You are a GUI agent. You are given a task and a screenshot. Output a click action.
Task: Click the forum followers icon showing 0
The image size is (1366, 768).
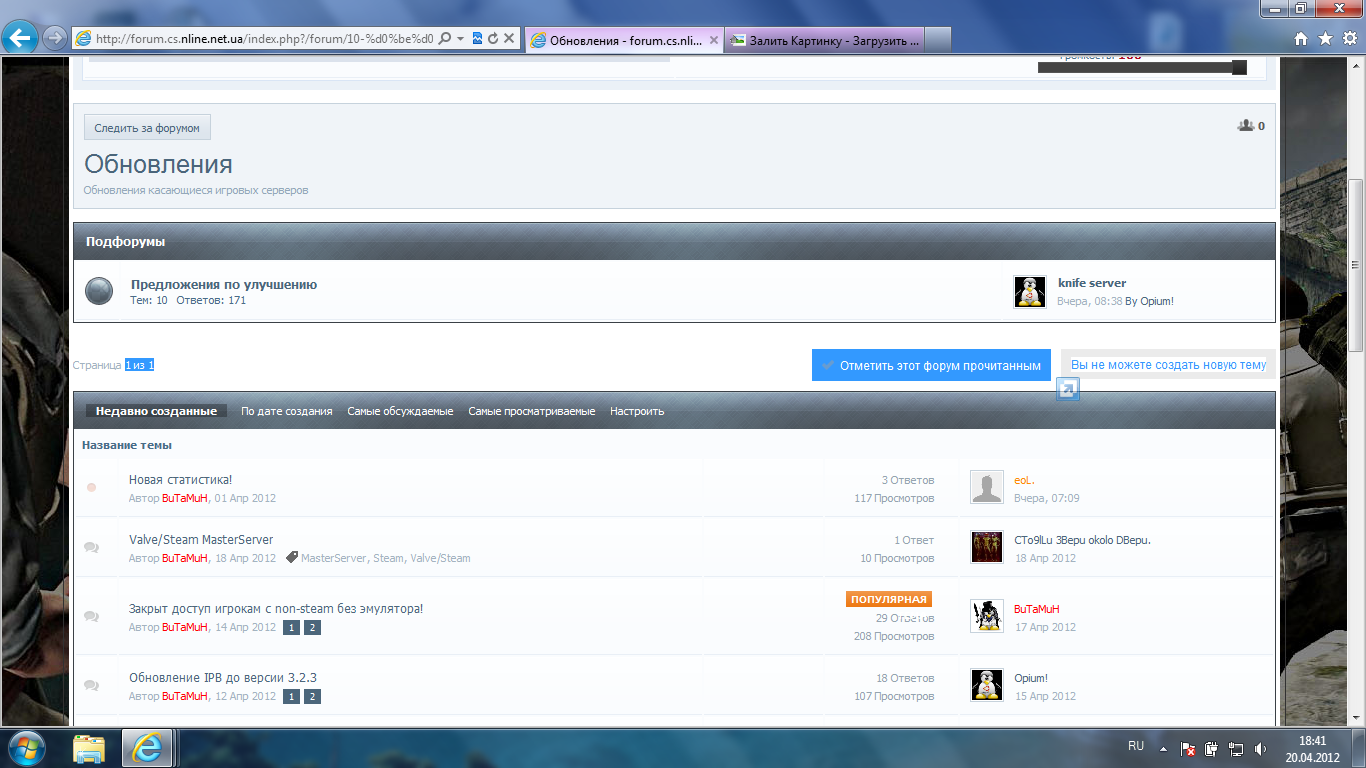pos(1246,126)
